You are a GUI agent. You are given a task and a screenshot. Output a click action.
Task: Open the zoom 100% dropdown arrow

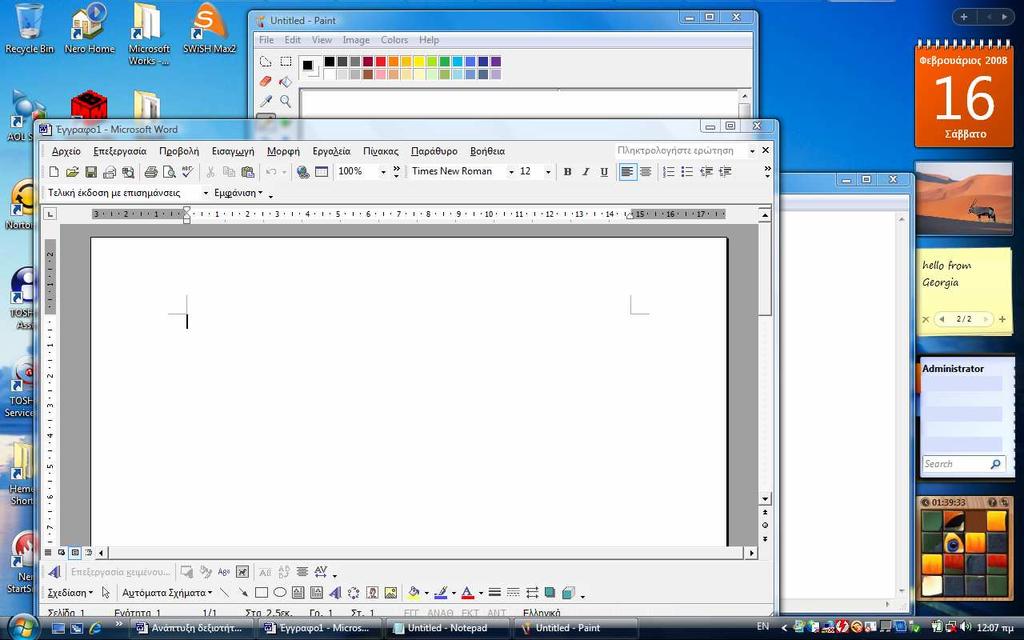pos(383,172)
